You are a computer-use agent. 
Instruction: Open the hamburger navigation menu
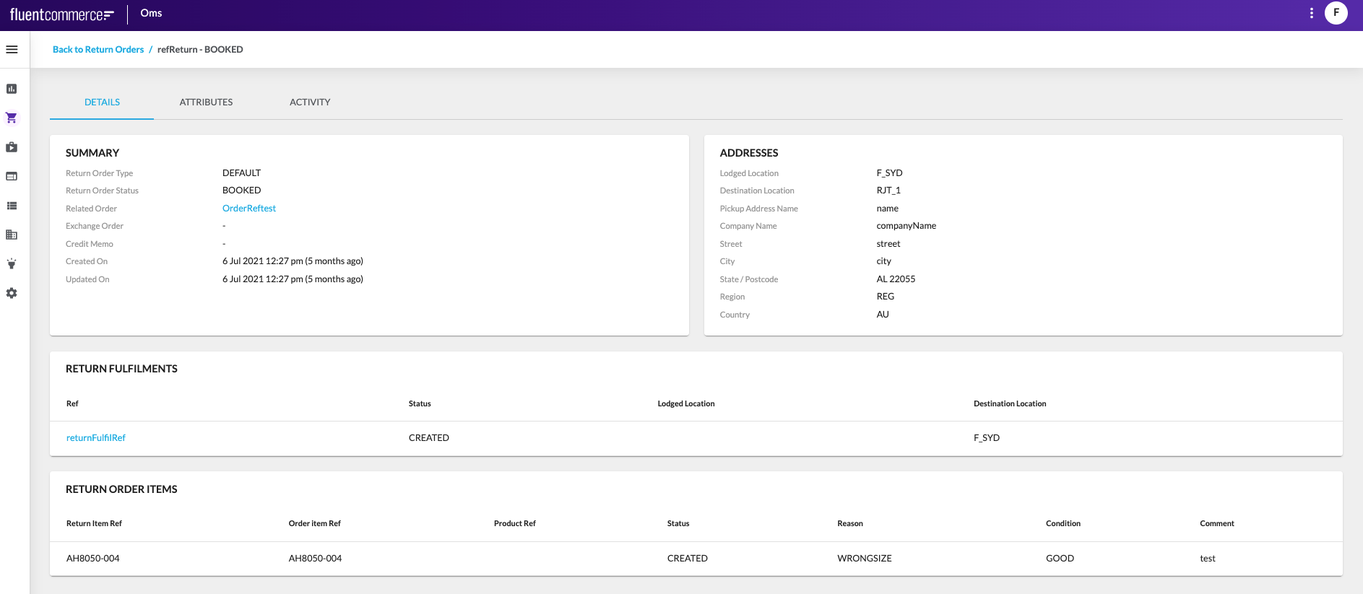pos(12,49)
